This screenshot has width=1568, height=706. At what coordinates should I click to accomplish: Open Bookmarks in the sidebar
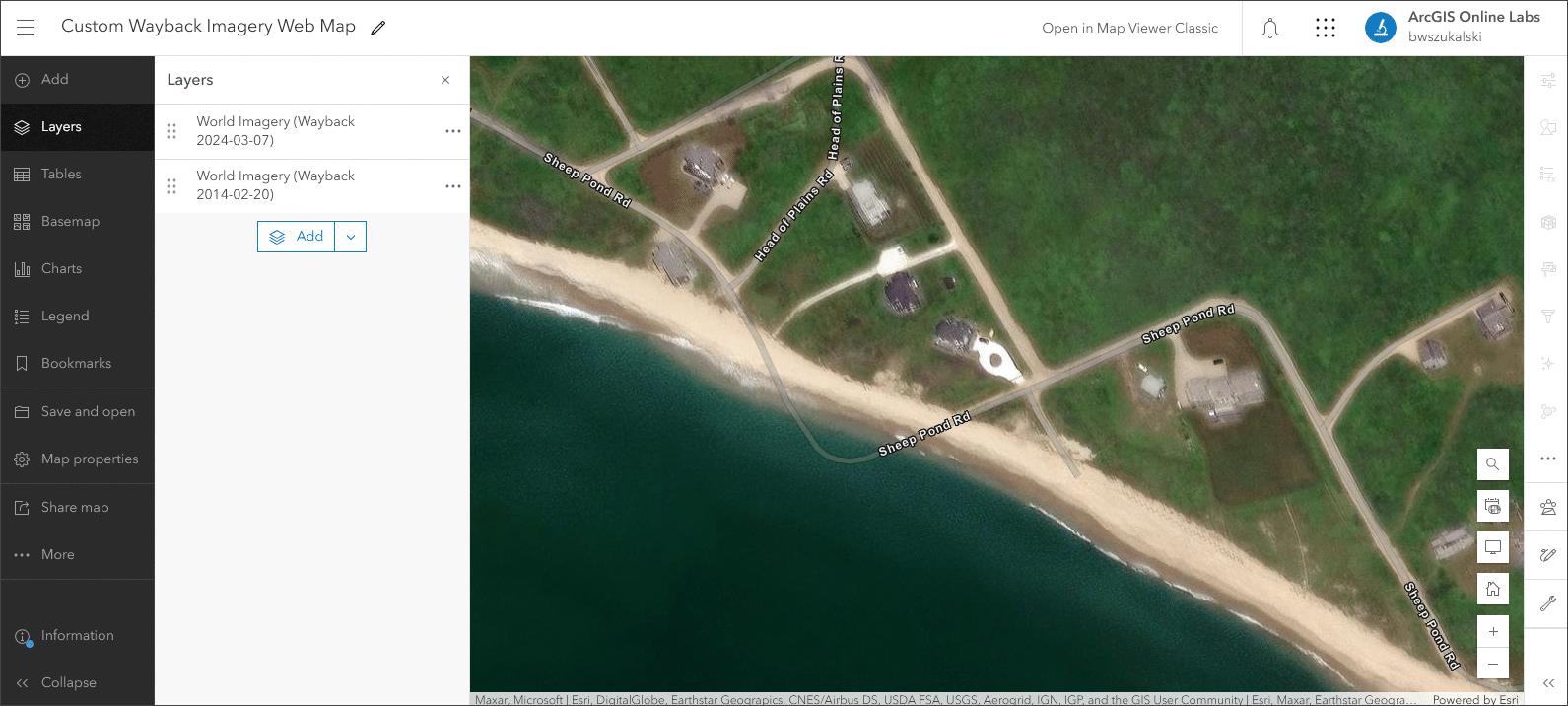point(77,364)
